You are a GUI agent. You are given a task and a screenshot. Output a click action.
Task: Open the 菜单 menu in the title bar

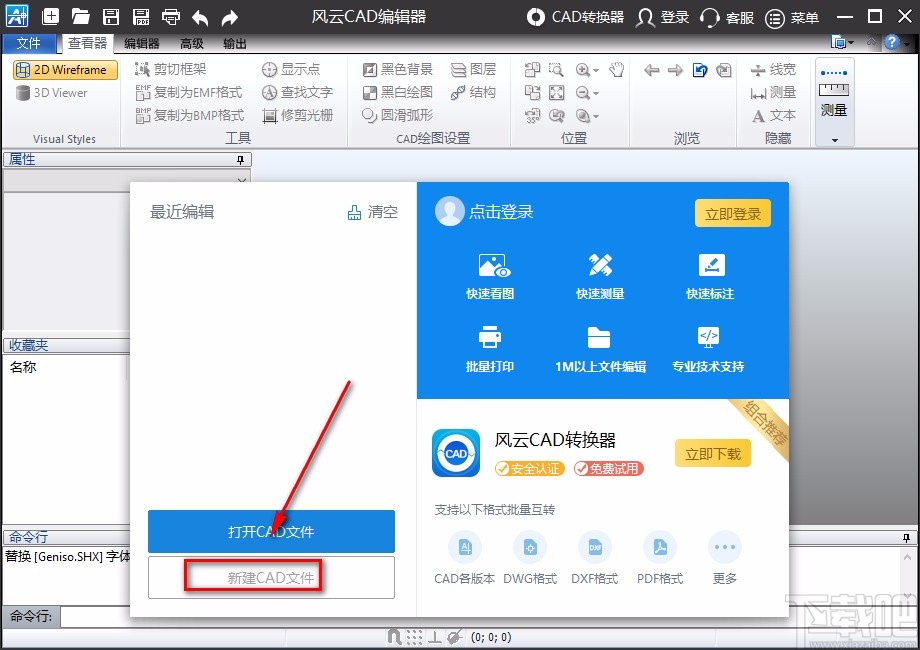pos(791,16)
